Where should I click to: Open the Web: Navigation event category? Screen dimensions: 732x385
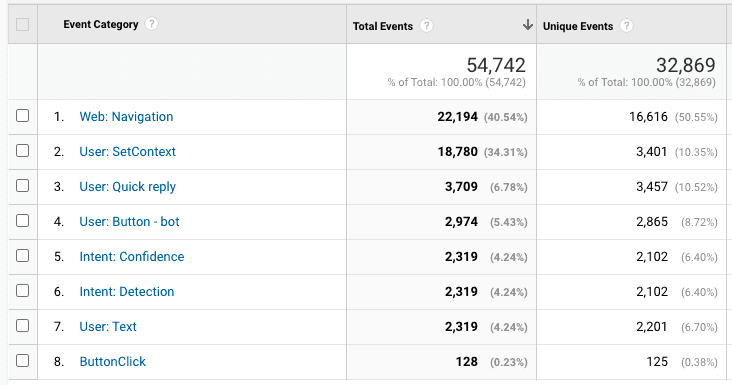tap(126, 116)
